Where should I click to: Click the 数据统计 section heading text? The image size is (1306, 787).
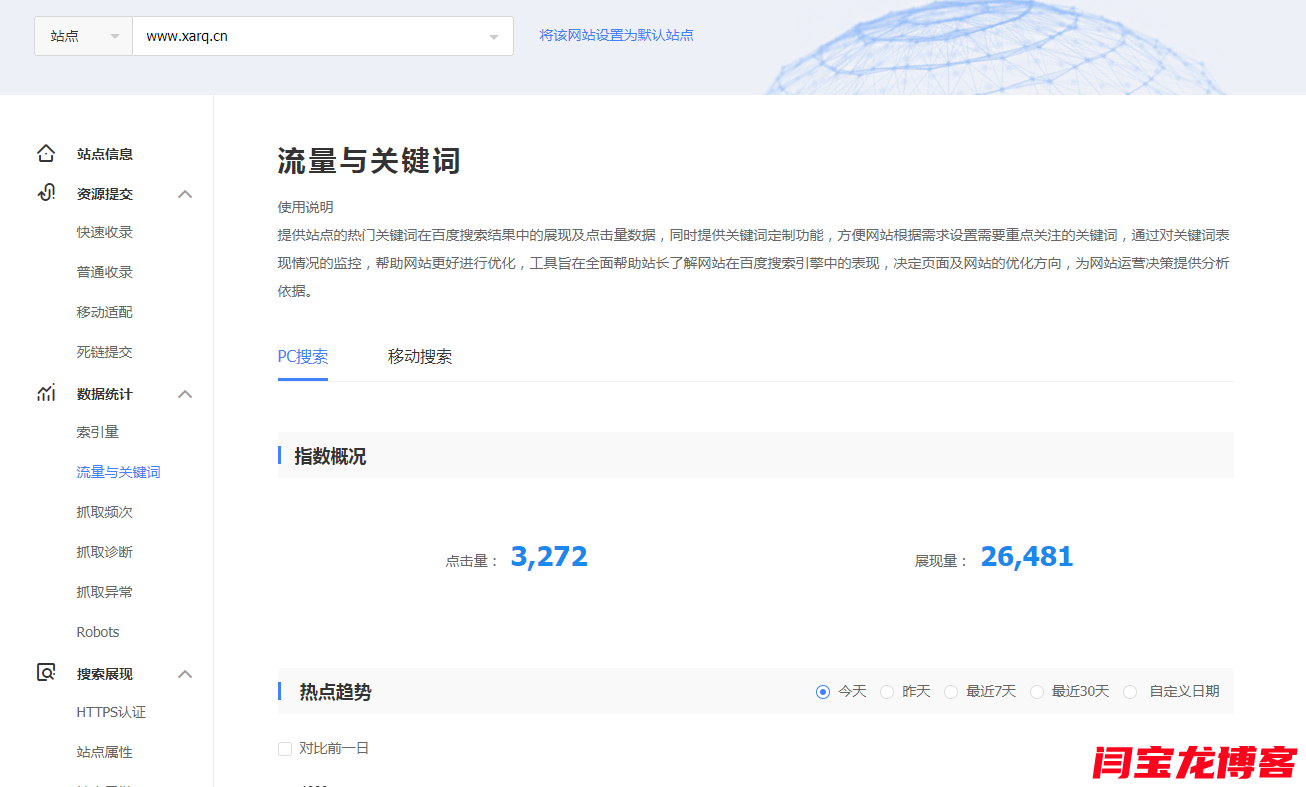[x=105, y=394]
